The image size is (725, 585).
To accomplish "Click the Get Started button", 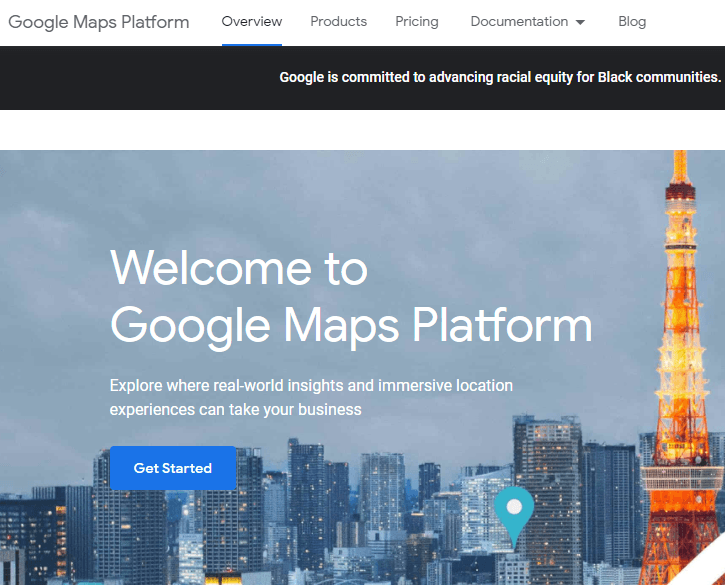I will point(173,468).
